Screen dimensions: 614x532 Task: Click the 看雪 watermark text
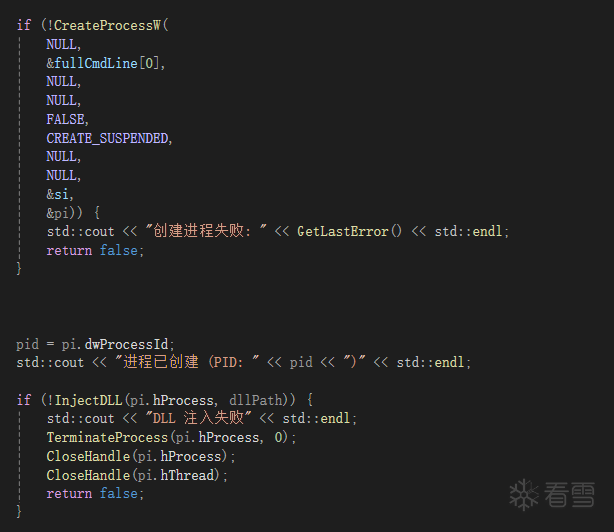(570, 494)
